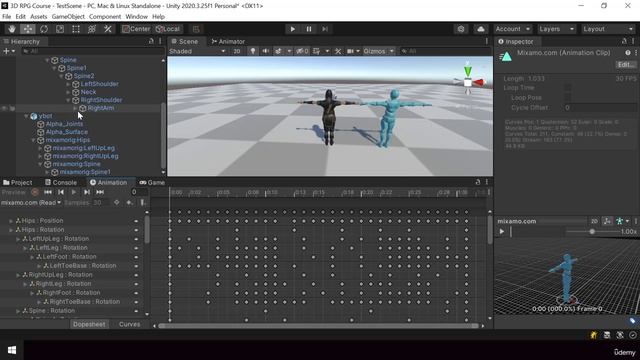Open preview avatar options icon
Viewport: 640px width, 360px height.
(622, 221)
